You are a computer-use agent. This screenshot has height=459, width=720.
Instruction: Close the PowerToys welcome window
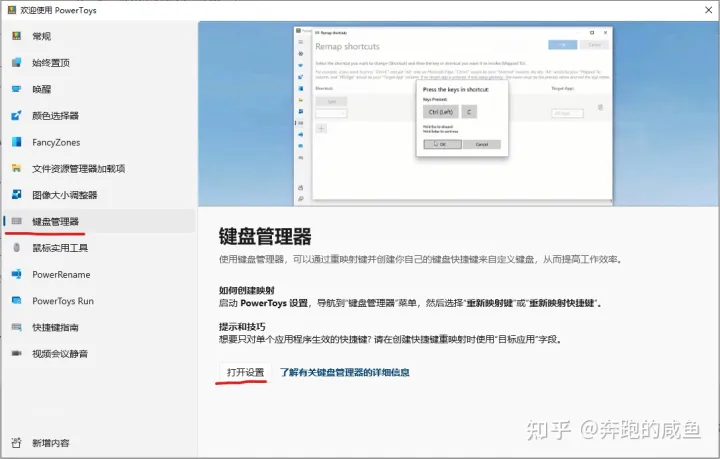pos(709,10)
